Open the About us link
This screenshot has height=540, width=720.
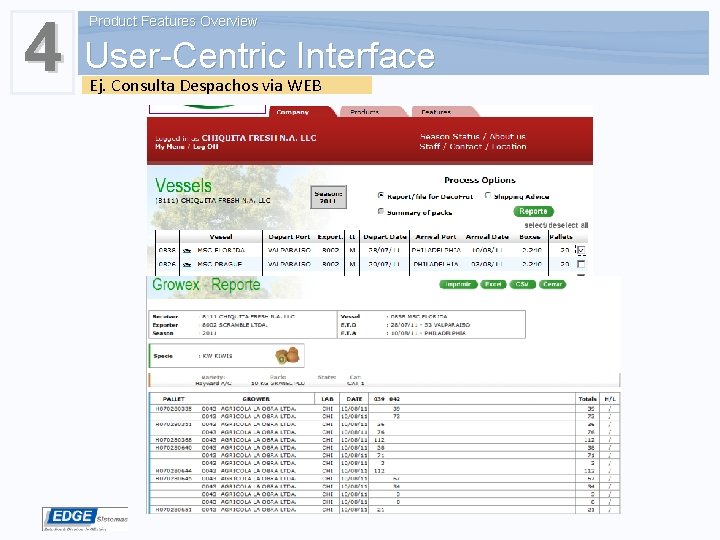(x=507, y=136)
